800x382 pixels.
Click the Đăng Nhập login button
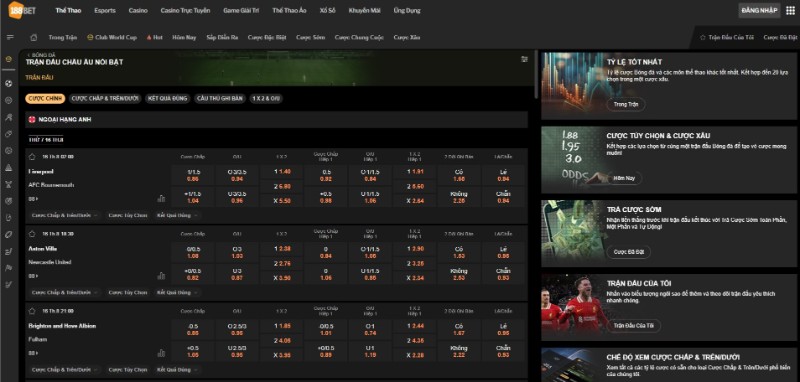[x=759, y=10]
